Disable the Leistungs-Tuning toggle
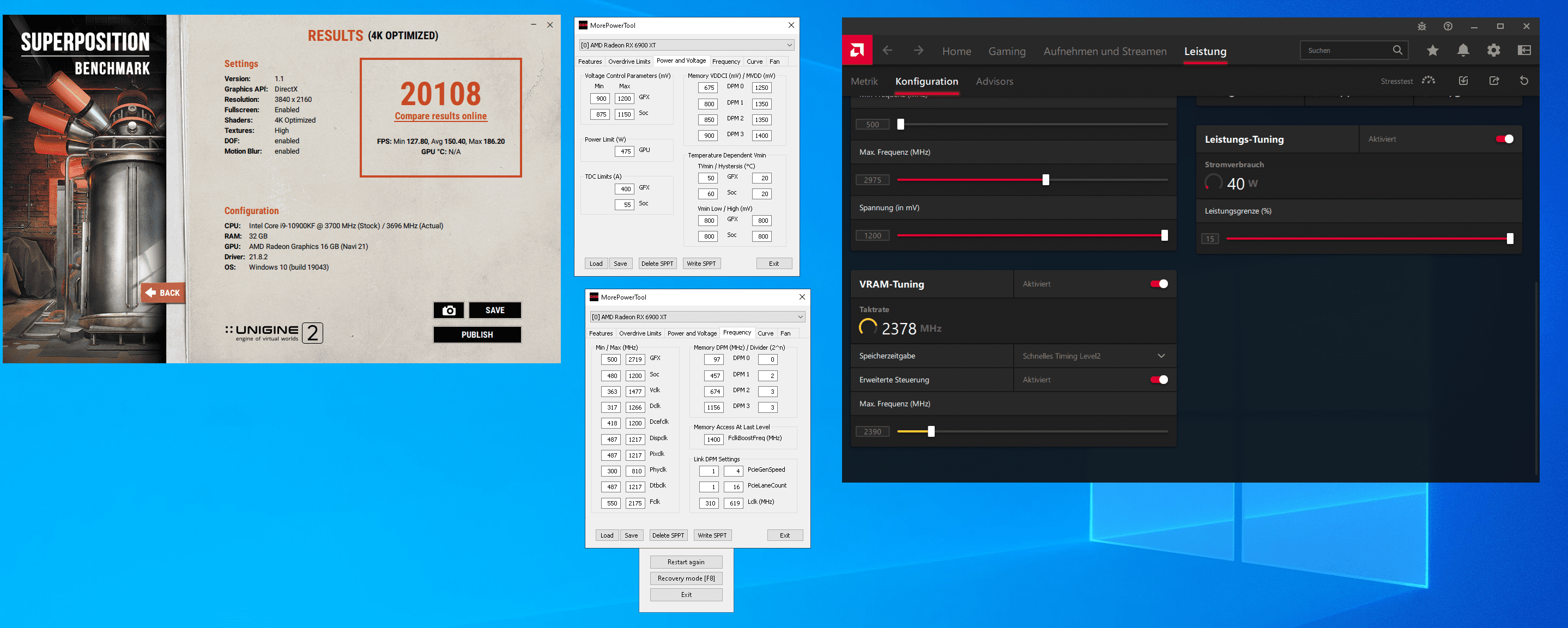The image size is (1568, 628). tap(1504, 139)
